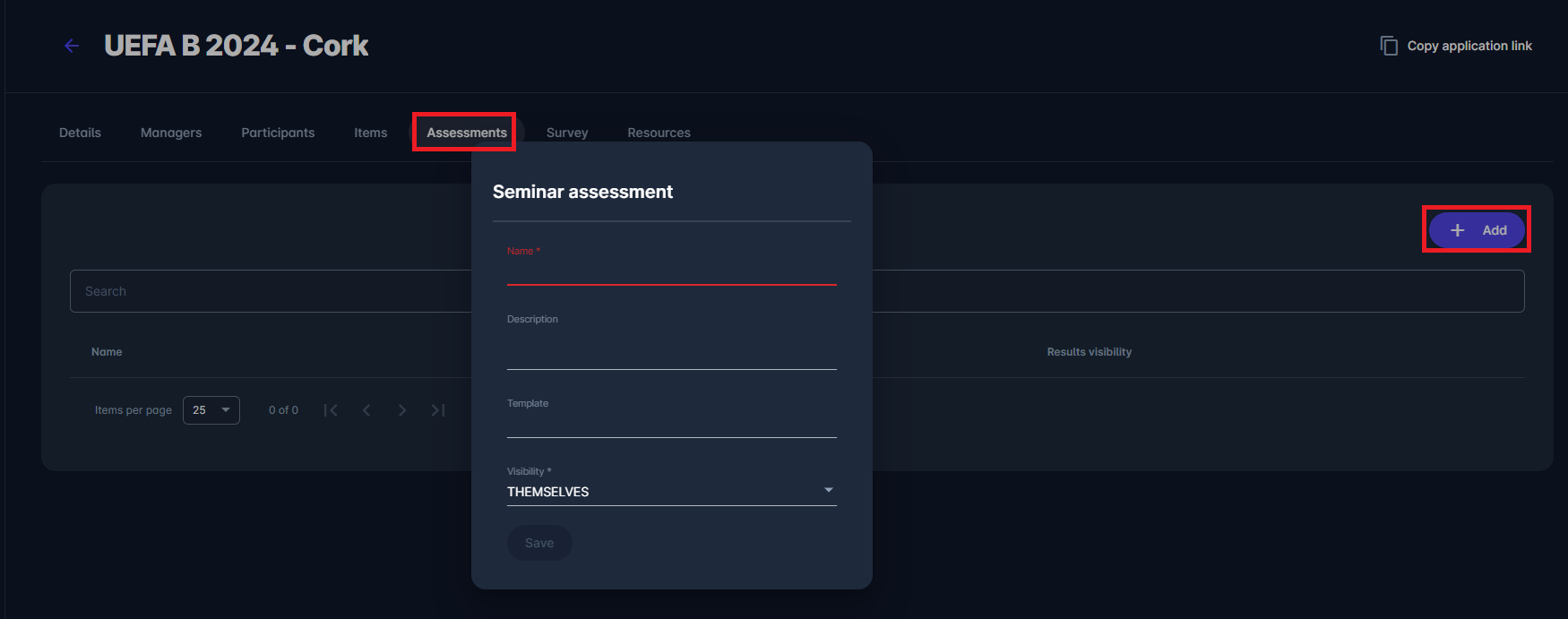The image size is (1568, 619).
Task: Click the back arrow beside UEFA B 2024
Action: pyautogui.click(x=71, y=45)
